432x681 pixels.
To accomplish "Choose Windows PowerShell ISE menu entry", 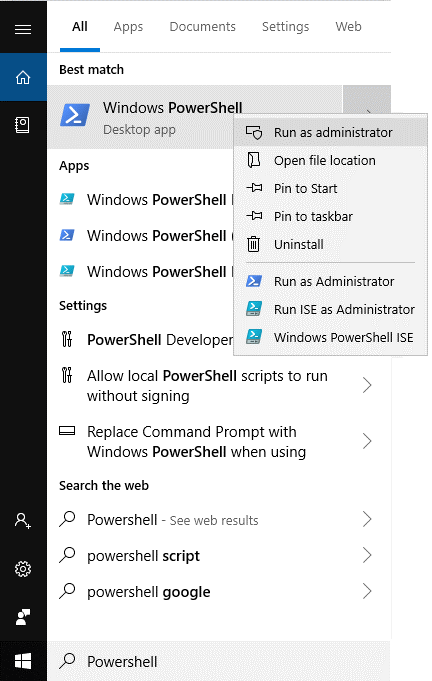I will click(x=330, y=337).
